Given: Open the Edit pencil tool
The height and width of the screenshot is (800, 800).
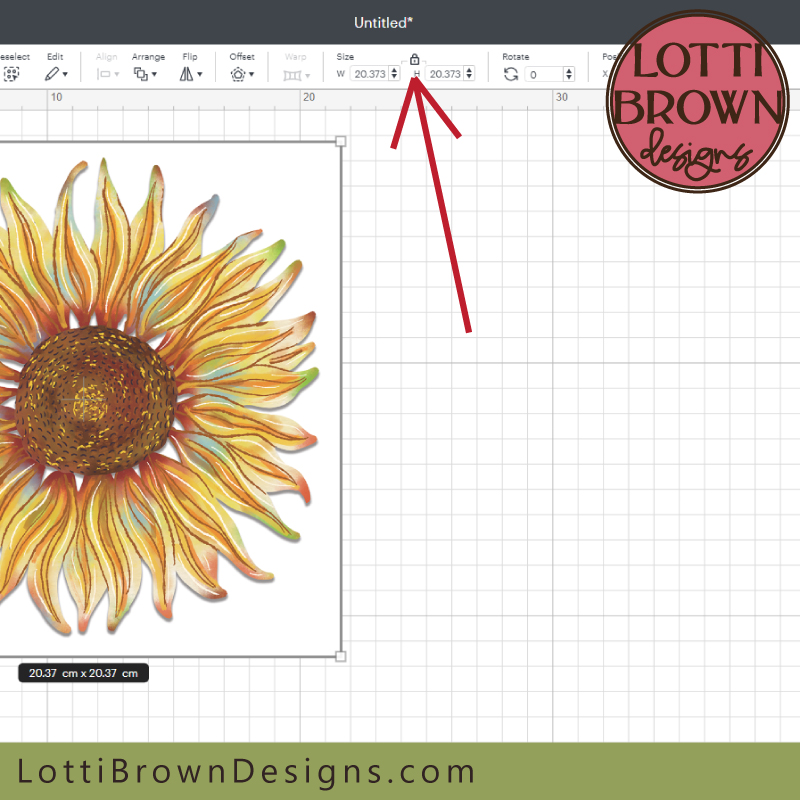Looking at the screenshot, I should [52, 74].
